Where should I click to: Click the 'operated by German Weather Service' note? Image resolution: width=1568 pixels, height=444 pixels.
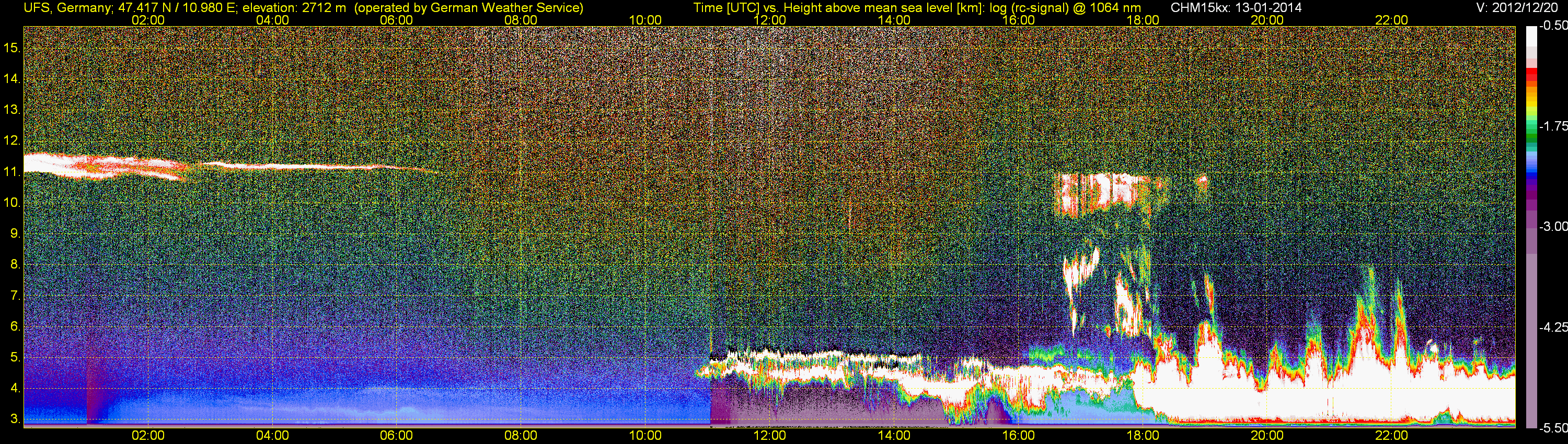coord(468,8)
